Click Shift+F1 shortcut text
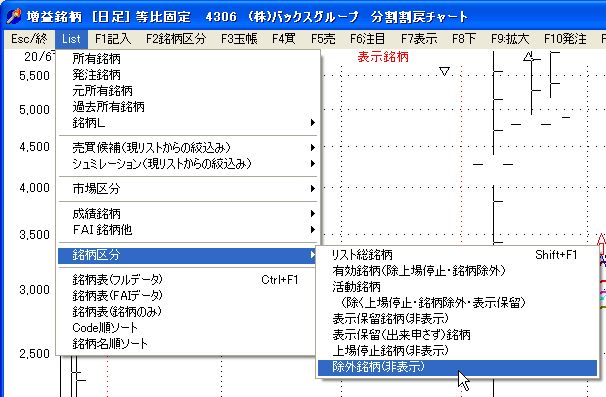Image resolution: width=606 pixels, height=397 pixels. click(557, 255)
